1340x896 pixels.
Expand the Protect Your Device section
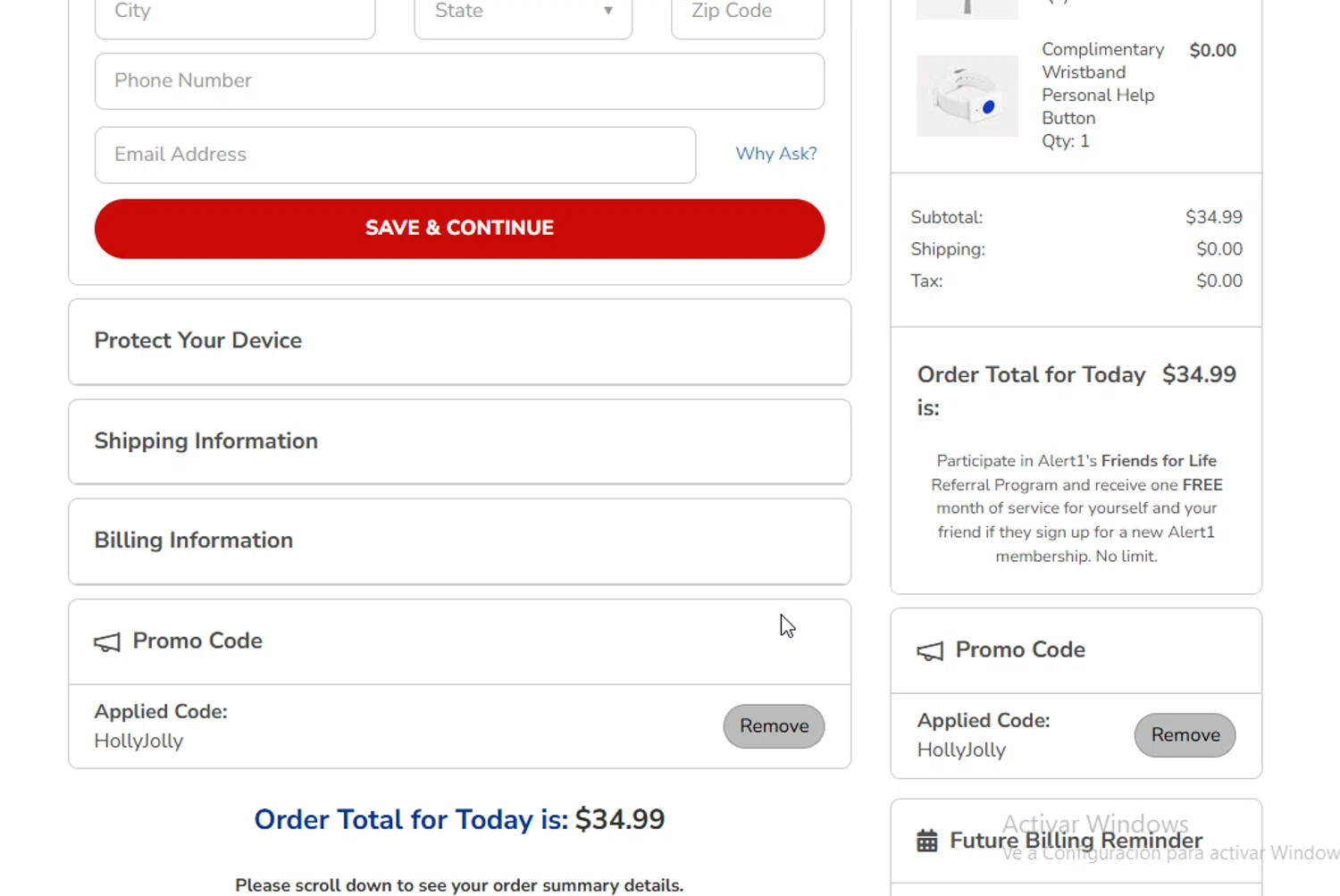459,341
